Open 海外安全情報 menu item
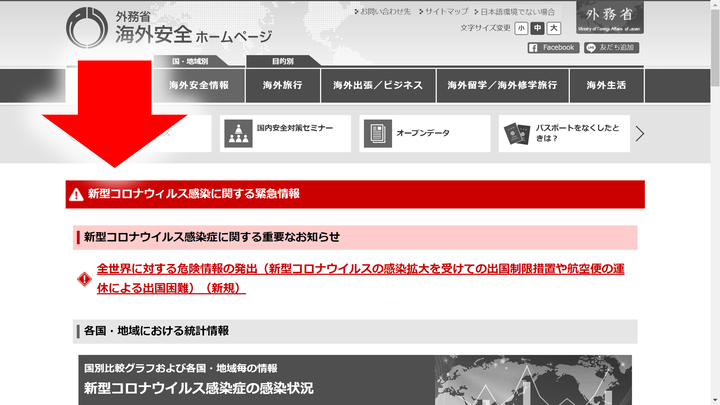Screen dimensions: 720x405 tap(199, 85)
